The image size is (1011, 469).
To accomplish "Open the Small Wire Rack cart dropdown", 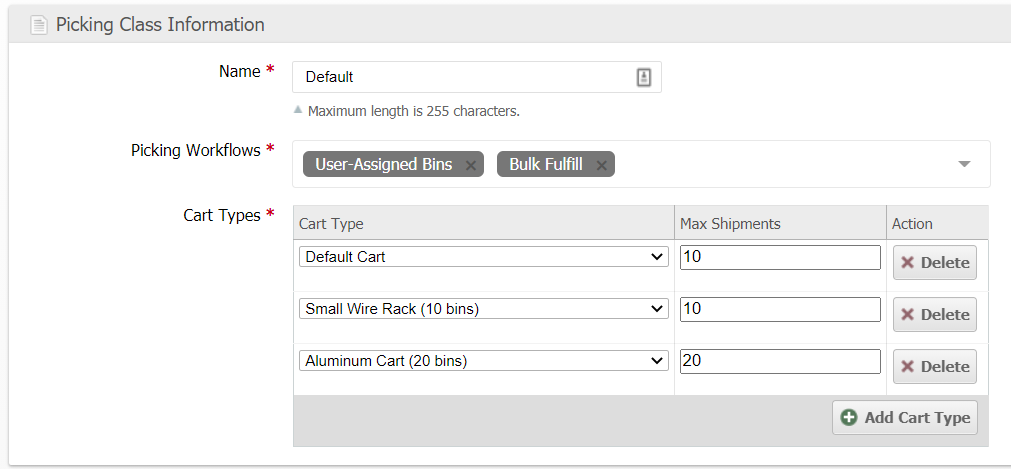I will (x=483, y=309).
